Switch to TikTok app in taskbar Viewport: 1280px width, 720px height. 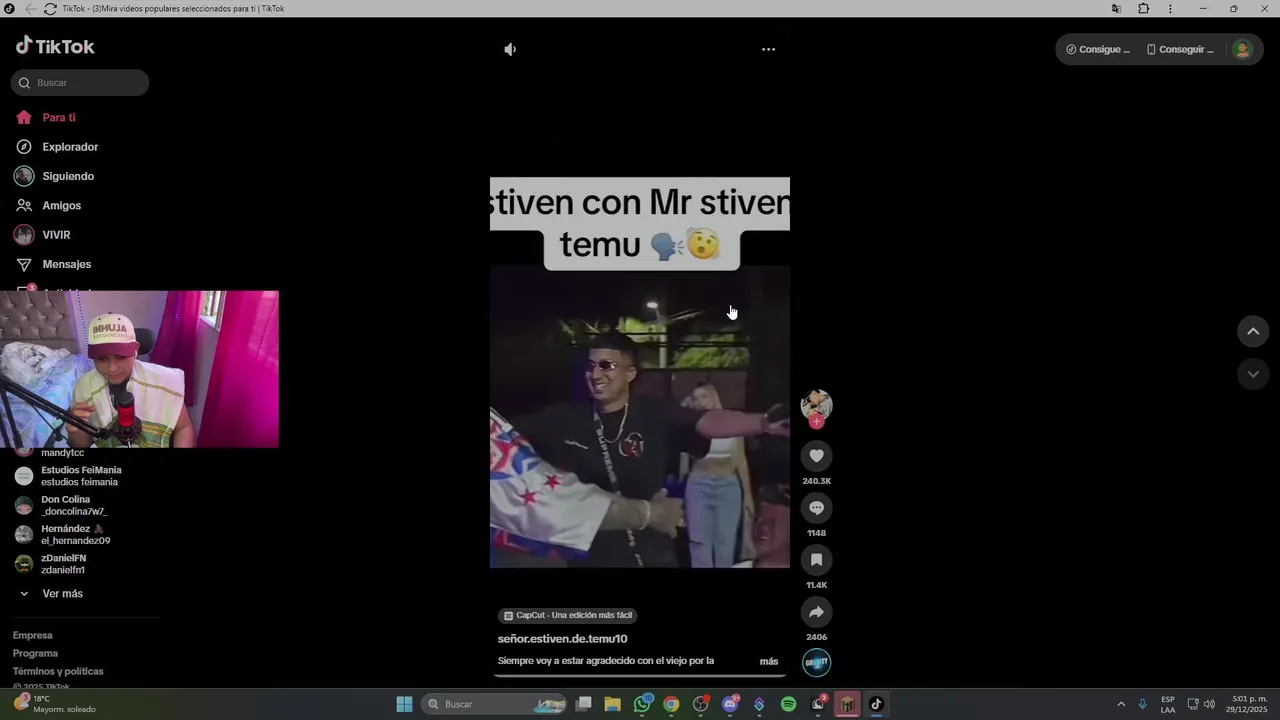pyautogui.click(x=876, y=704)
